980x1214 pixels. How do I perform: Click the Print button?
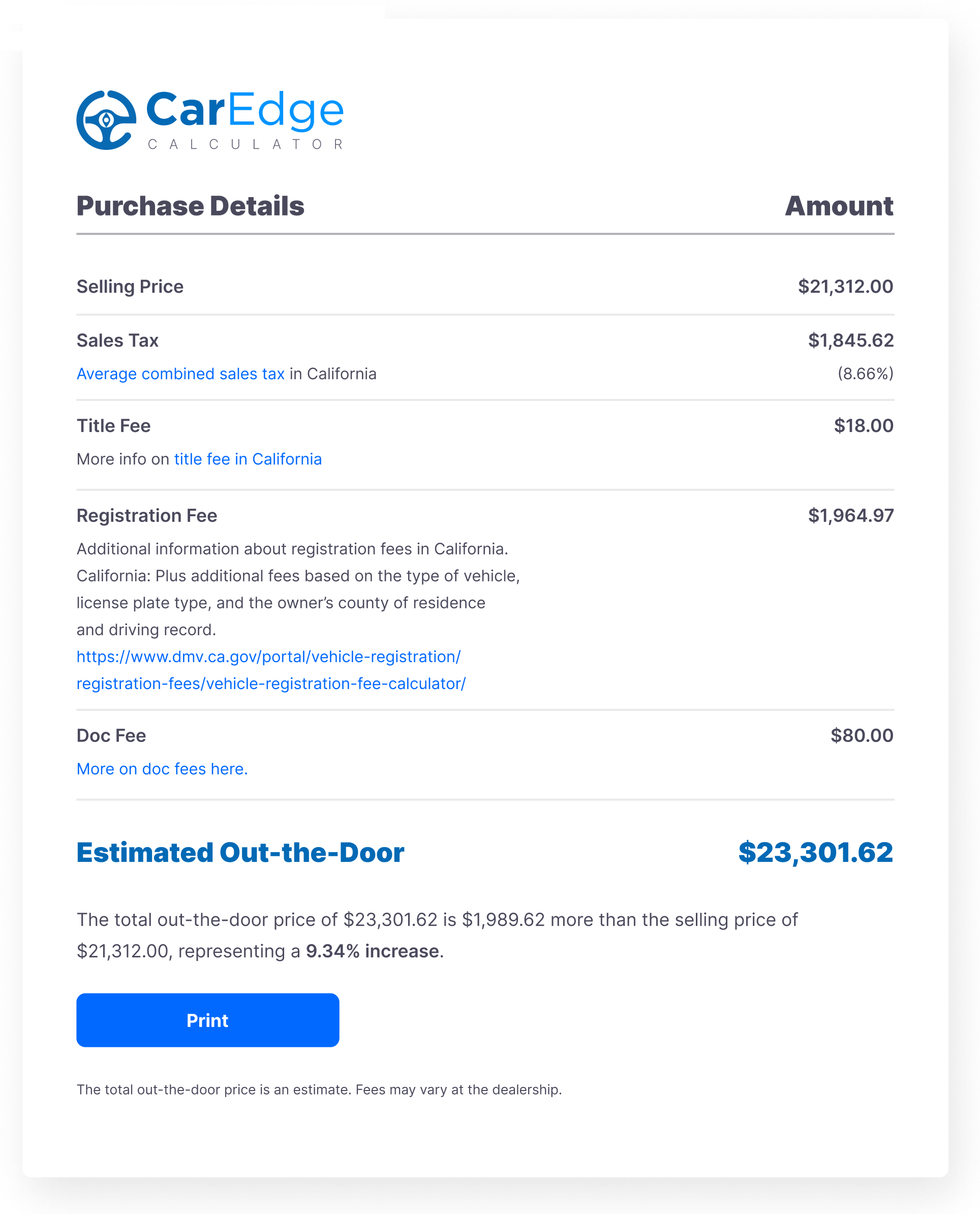[208, 1020]
